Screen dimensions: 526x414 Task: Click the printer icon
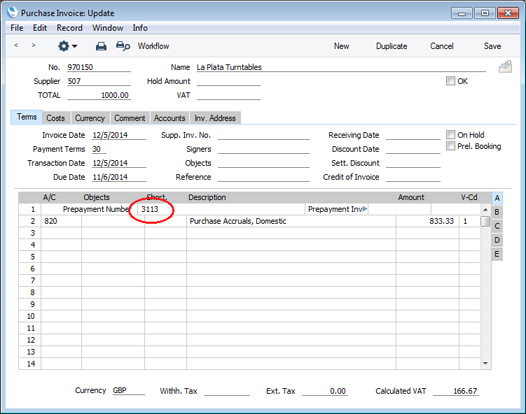pos(101,46)
